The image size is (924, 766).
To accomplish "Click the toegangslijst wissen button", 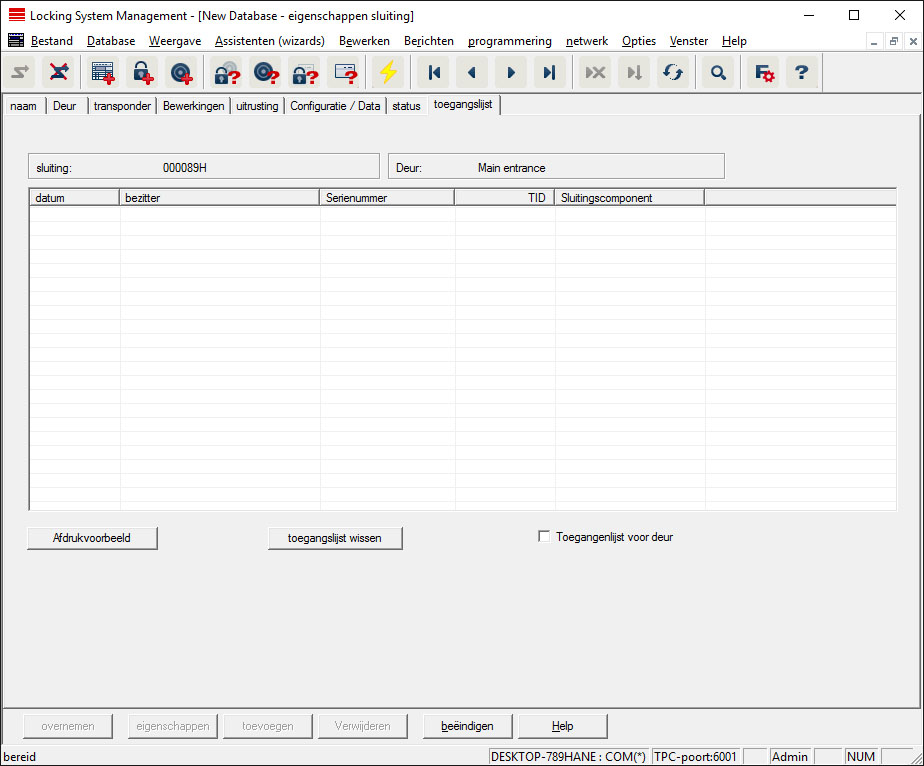I will coord(336,538).
